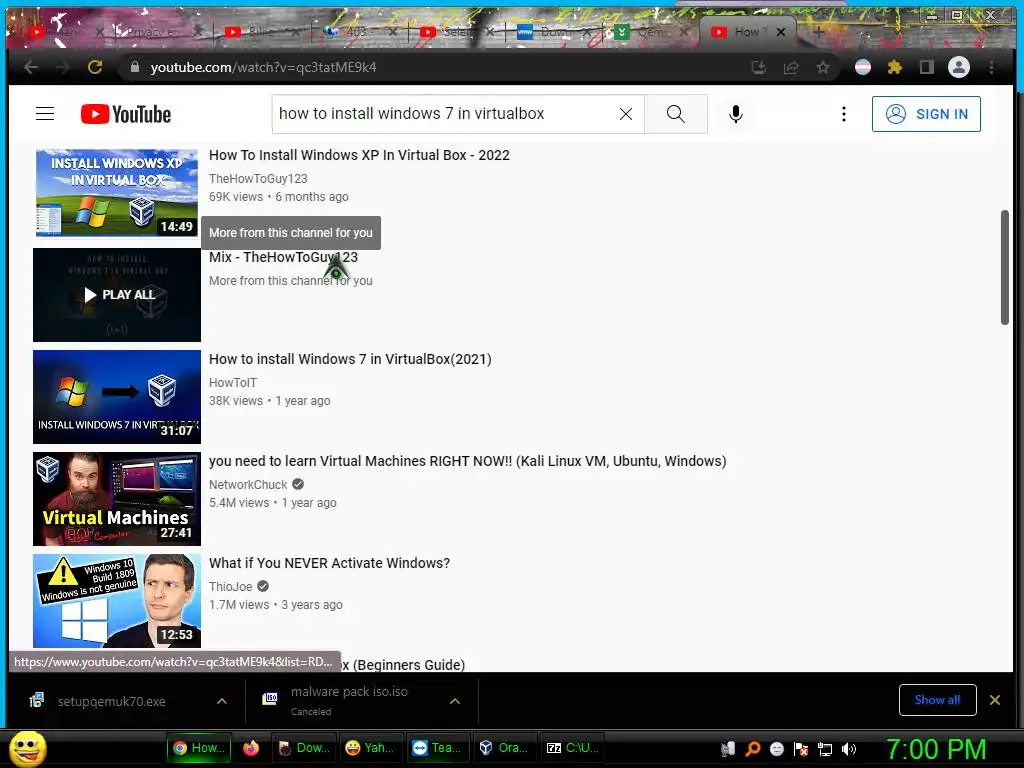
Task: Open the Mix - TheHowToGuy123 title
Action: [x=283, y=257]
